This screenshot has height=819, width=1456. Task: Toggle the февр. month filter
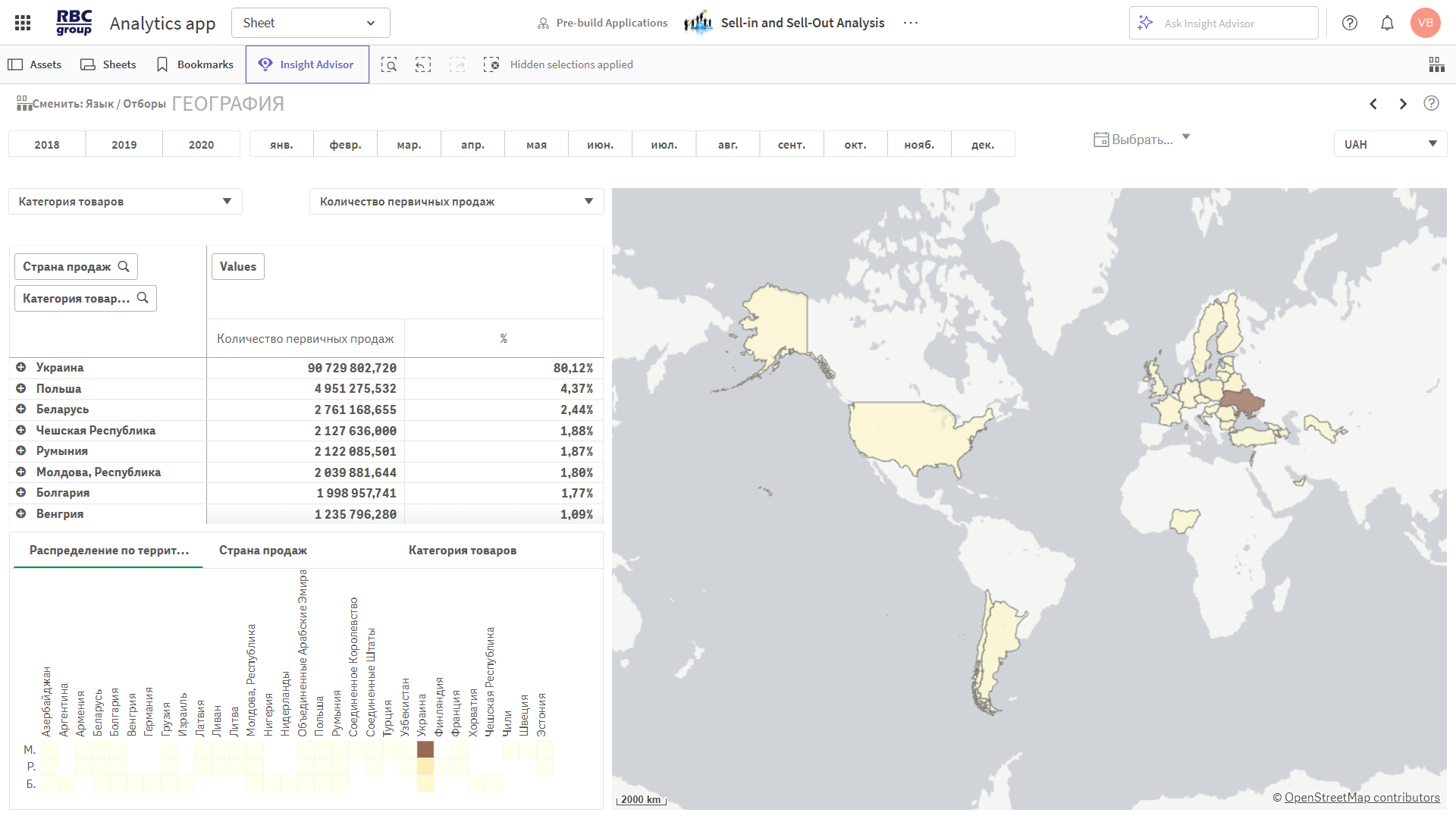pyautogui.click(x=345, y=144)
